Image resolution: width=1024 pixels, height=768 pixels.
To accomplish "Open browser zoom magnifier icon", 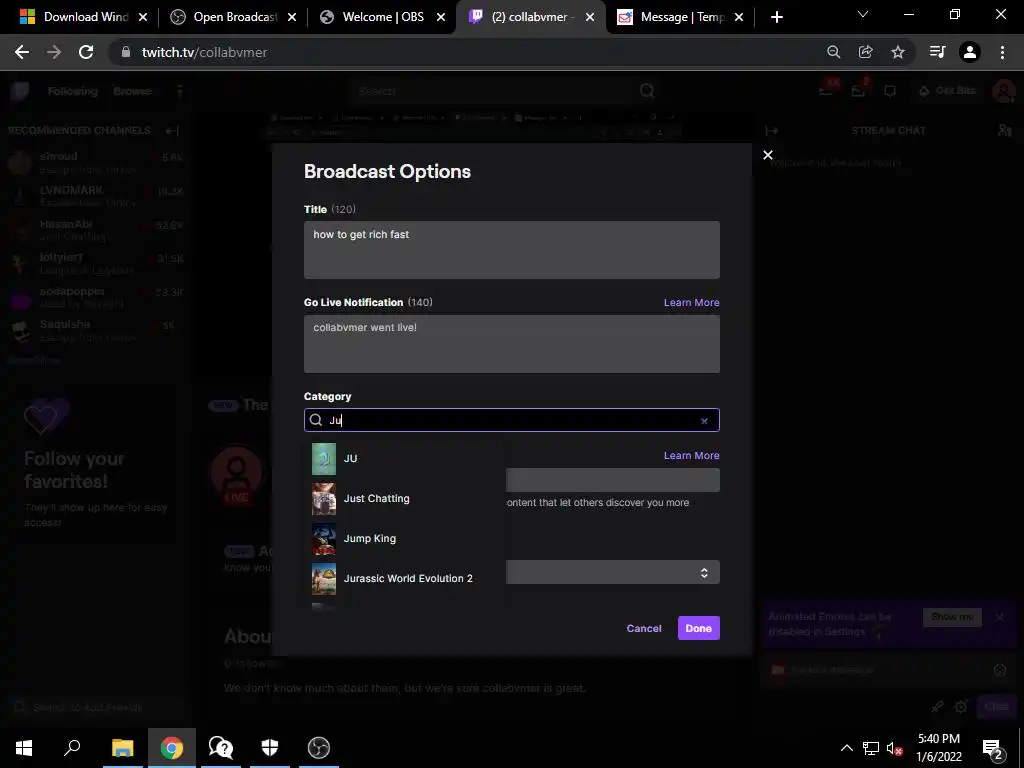I will tap(833, 52).
